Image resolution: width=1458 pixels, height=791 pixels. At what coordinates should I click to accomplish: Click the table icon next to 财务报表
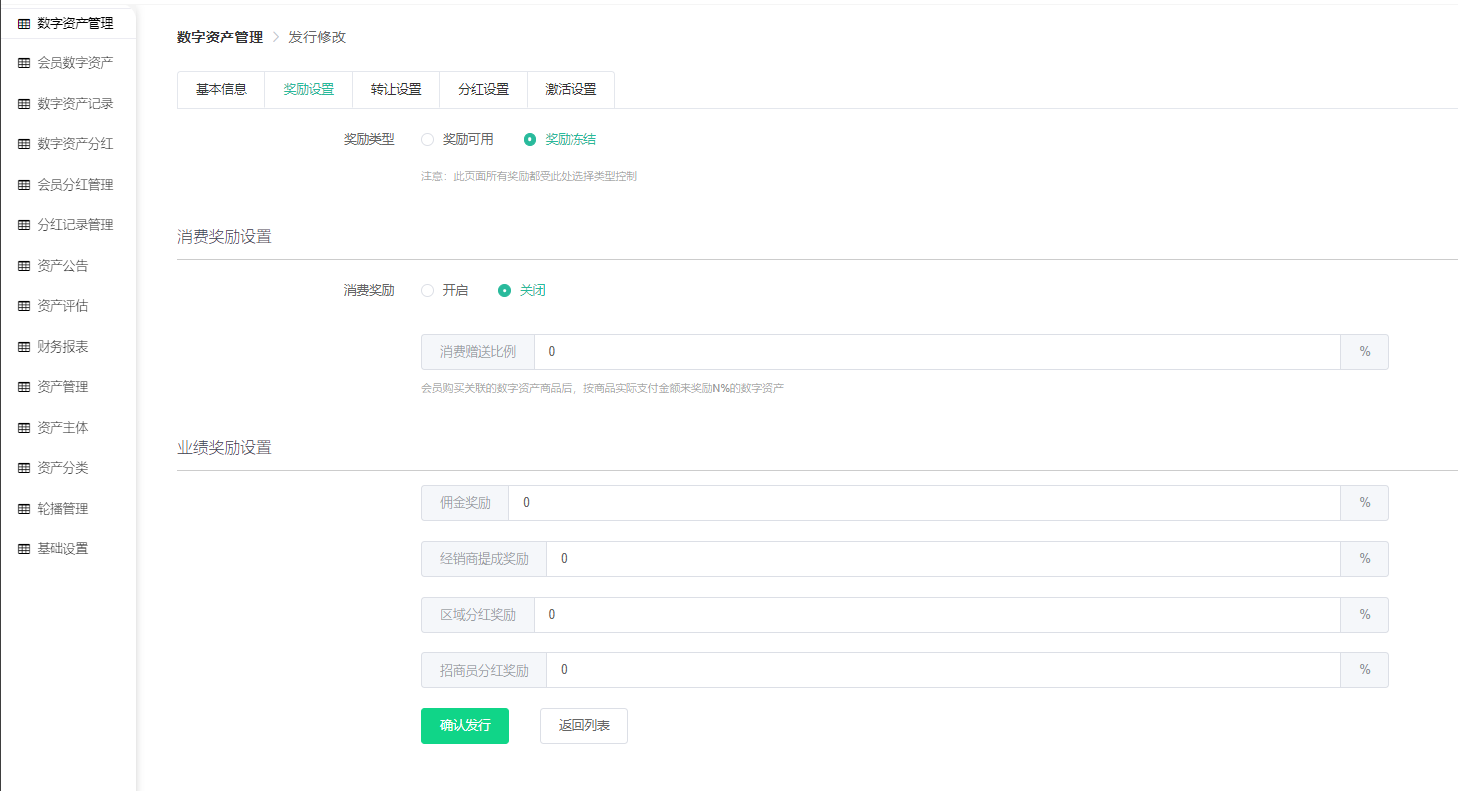(x=24, y=347)
